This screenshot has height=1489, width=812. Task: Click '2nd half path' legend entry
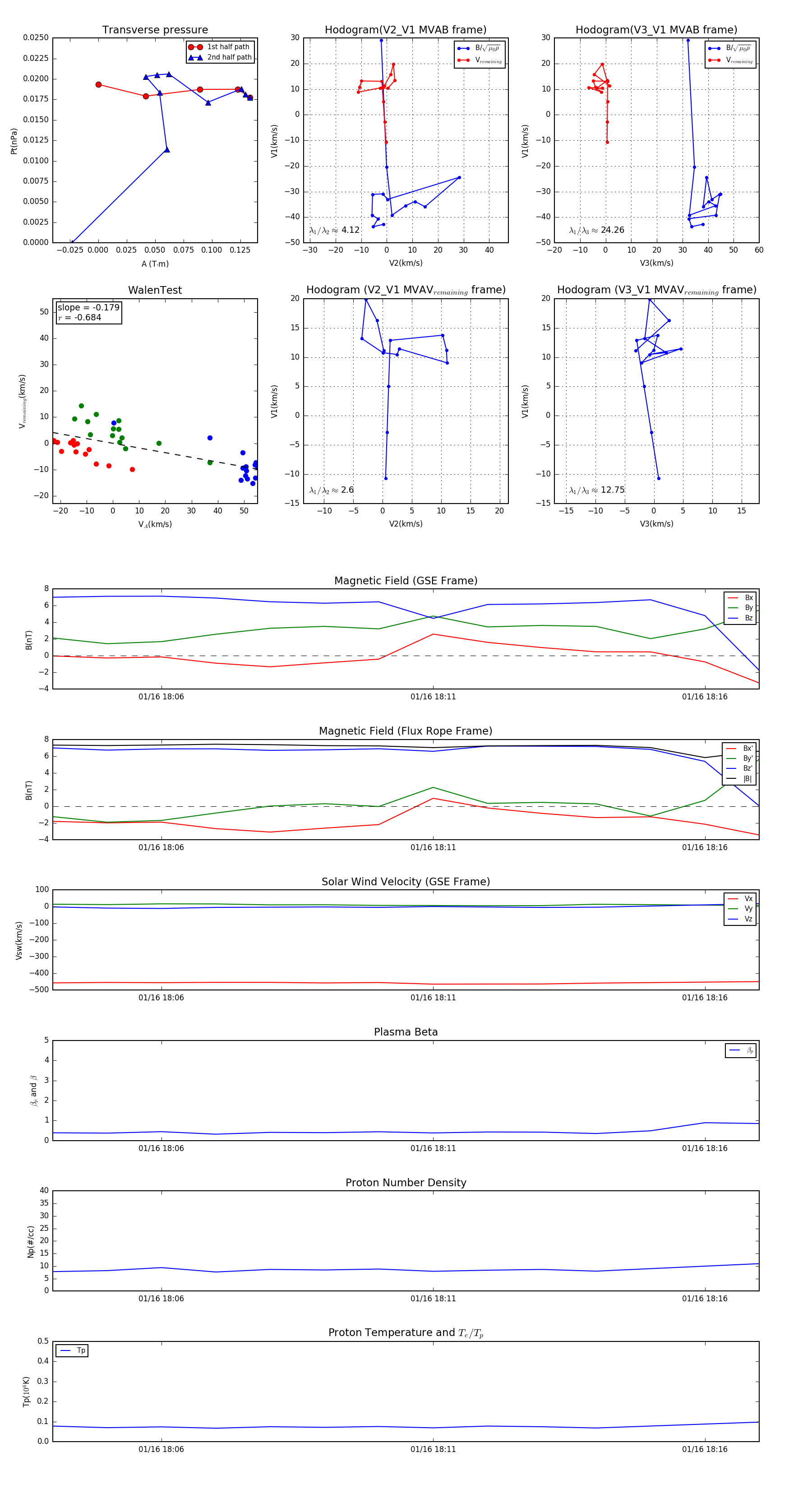(x=220, y=57)
